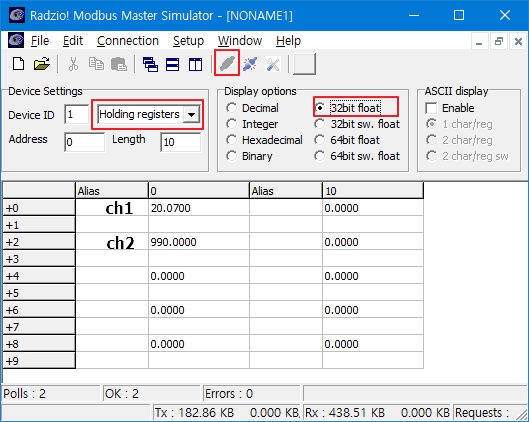Create a new document with New icon
The image size is (529, 422).
(x=18, y=64)
